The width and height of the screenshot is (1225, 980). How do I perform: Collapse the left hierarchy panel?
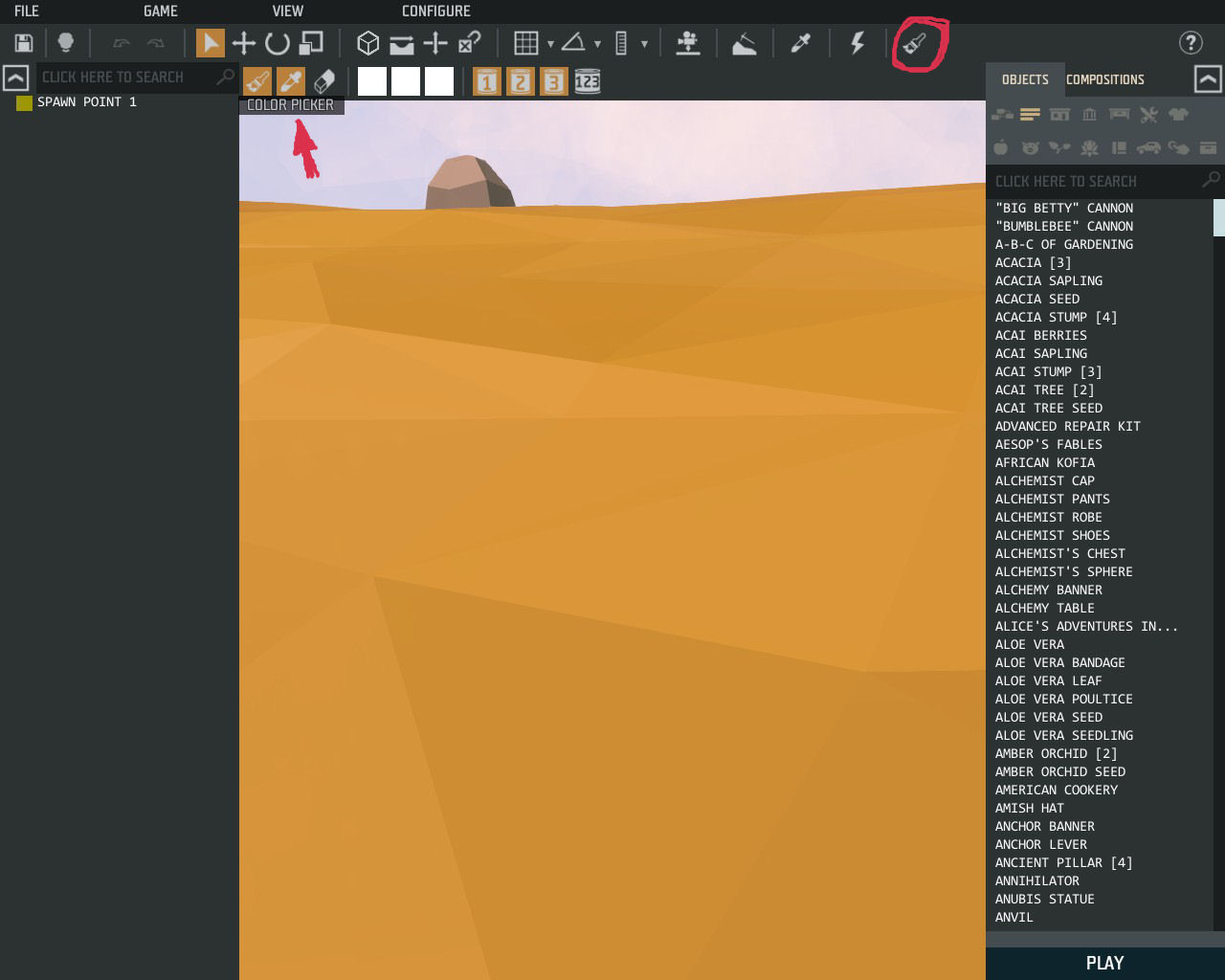[x=16, y=78]
